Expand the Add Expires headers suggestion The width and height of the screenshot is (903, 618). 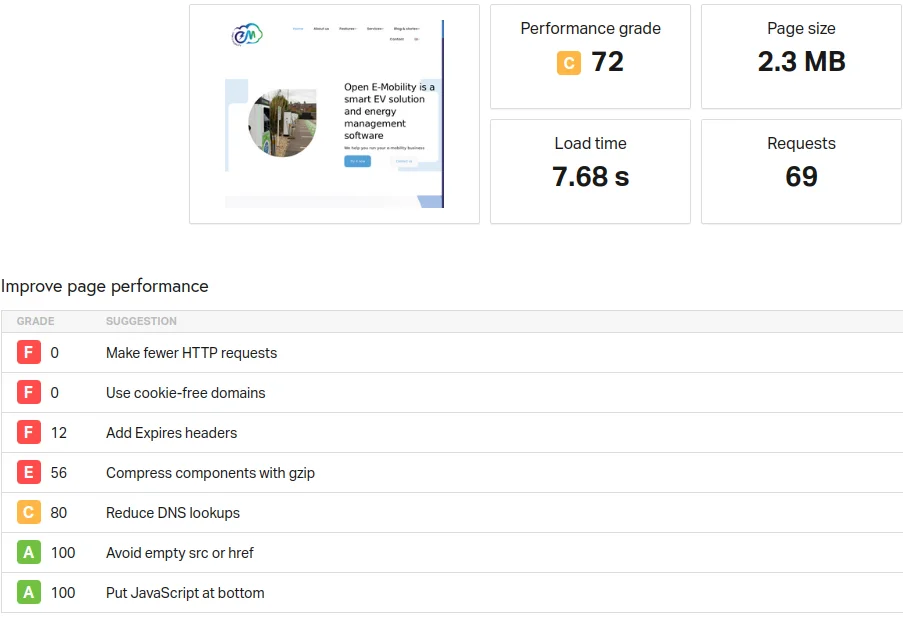pos(171,433)
